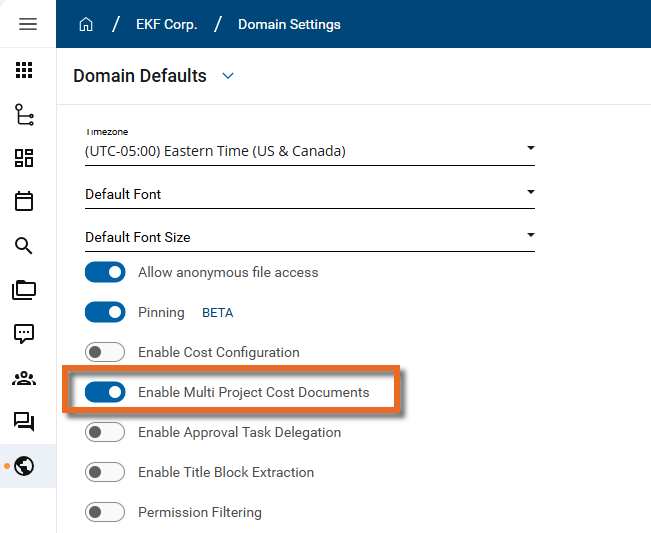The width and height of the screenshot is (651, 533).
Task: Open the dashboard widgets icon
Action: pyautogui.click(x=24, y=158)
